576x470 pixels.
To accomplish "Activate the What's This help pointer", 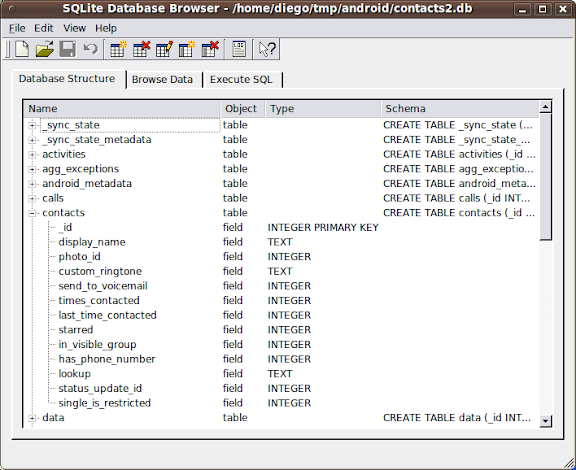I will [267, 49].
